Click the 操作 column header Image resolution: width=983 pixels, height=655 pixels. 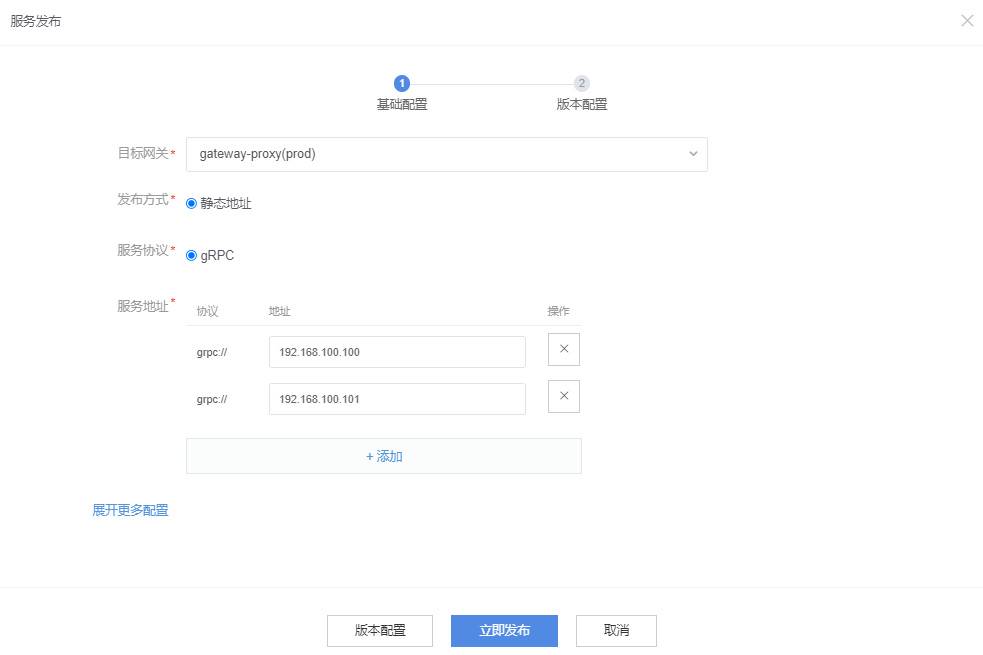[x=559, y=311]
